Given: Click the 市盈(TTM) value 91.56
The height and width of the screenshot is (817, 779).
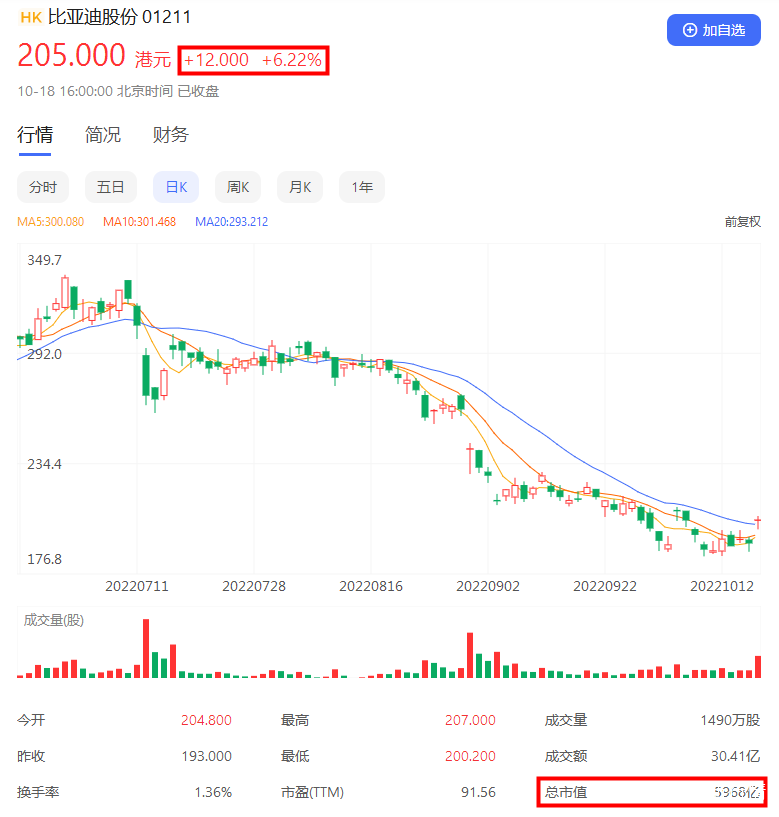Looking at the screenshot, I should (478, 793).
